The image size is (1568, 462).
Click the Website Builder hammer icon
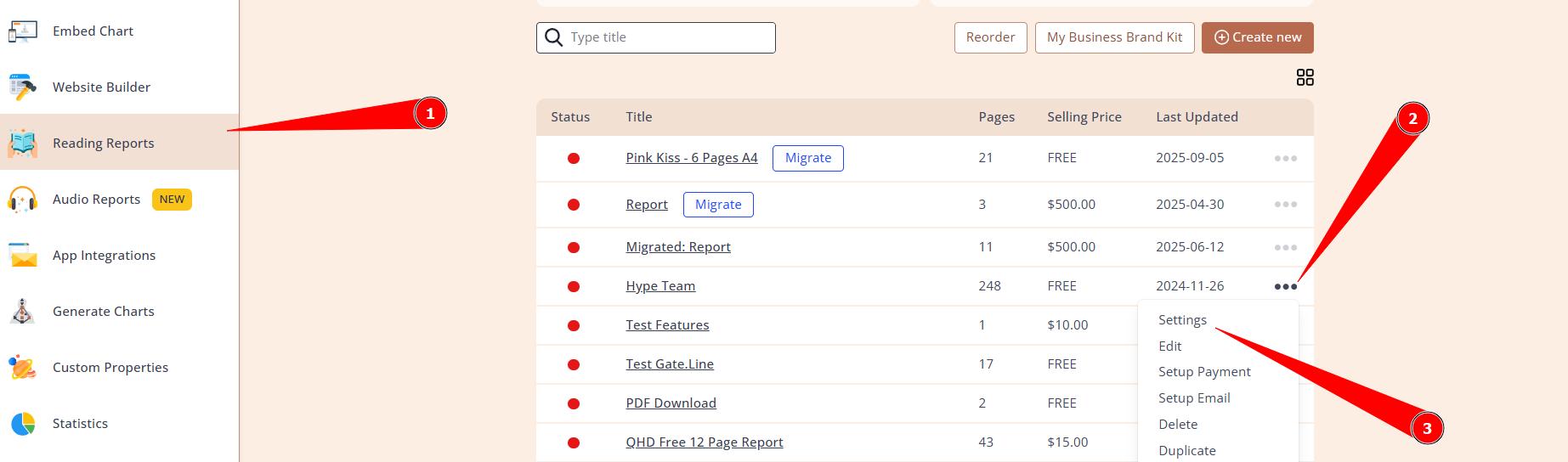(23, 87)
